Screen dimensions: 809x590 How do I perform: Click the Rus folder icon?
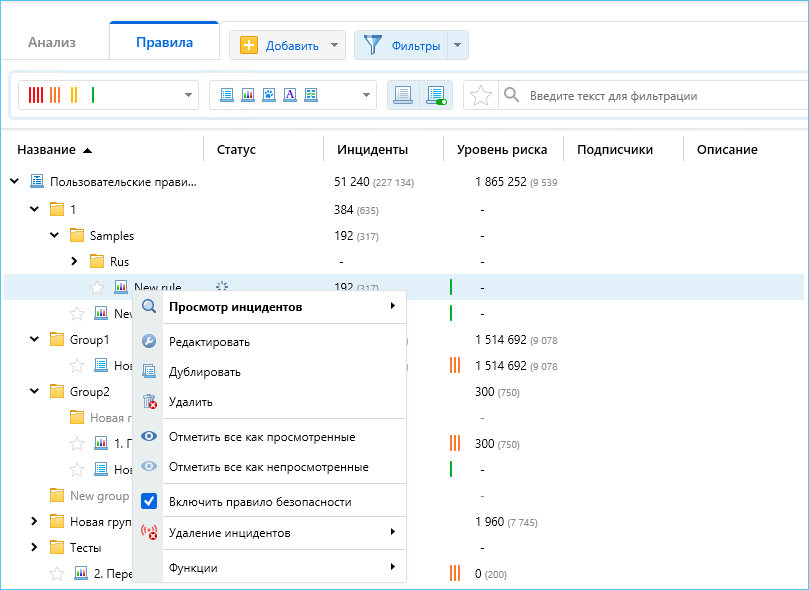(x=97, y=261)
